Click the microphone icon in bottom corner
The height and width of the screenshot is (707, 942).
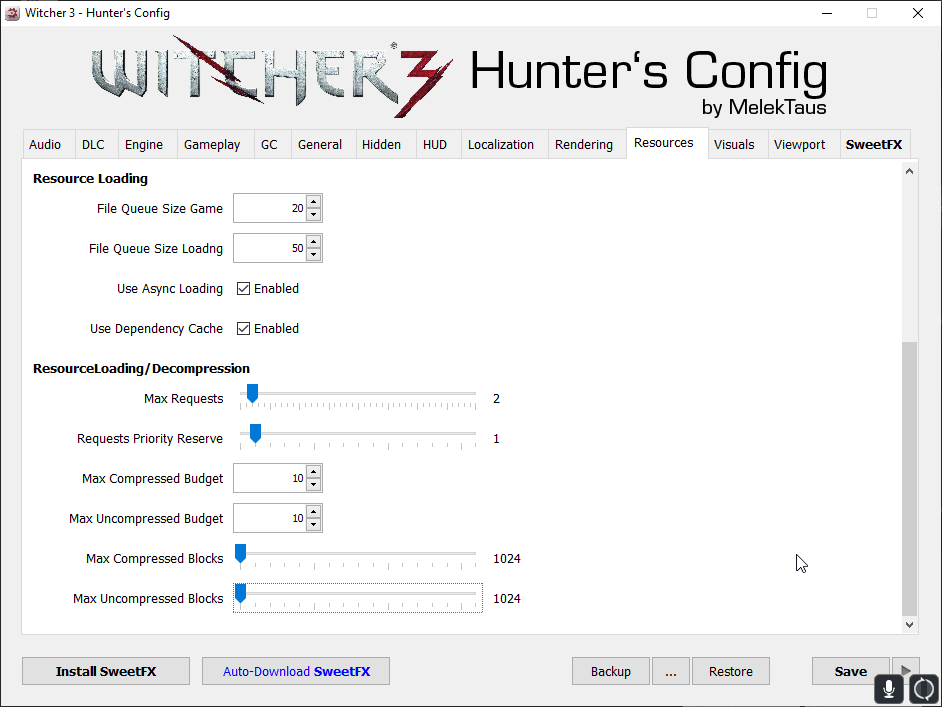click(888, 689)
